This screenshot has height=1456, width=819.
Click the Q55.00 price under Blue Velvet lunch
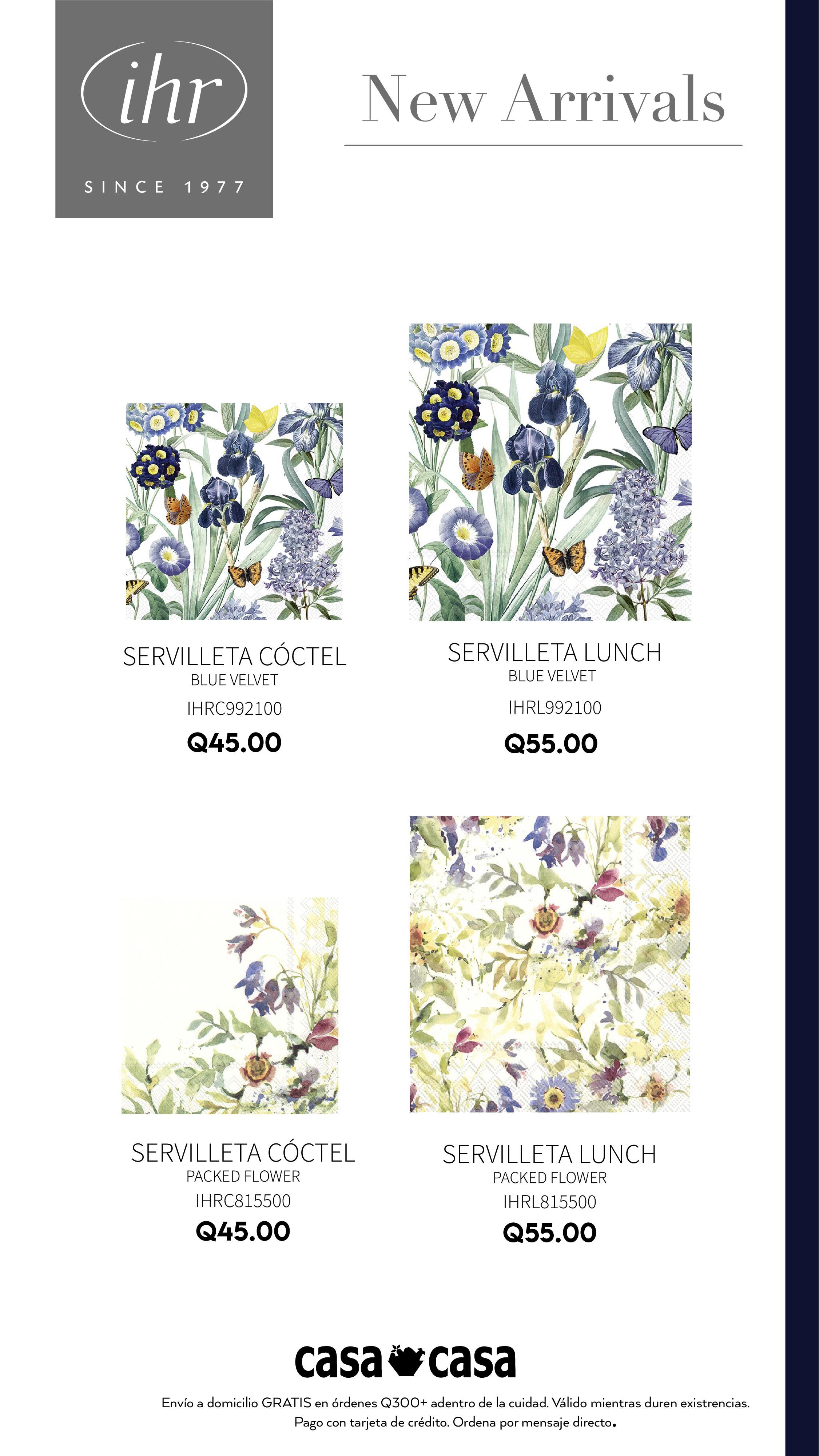click(x=551, y=743)
